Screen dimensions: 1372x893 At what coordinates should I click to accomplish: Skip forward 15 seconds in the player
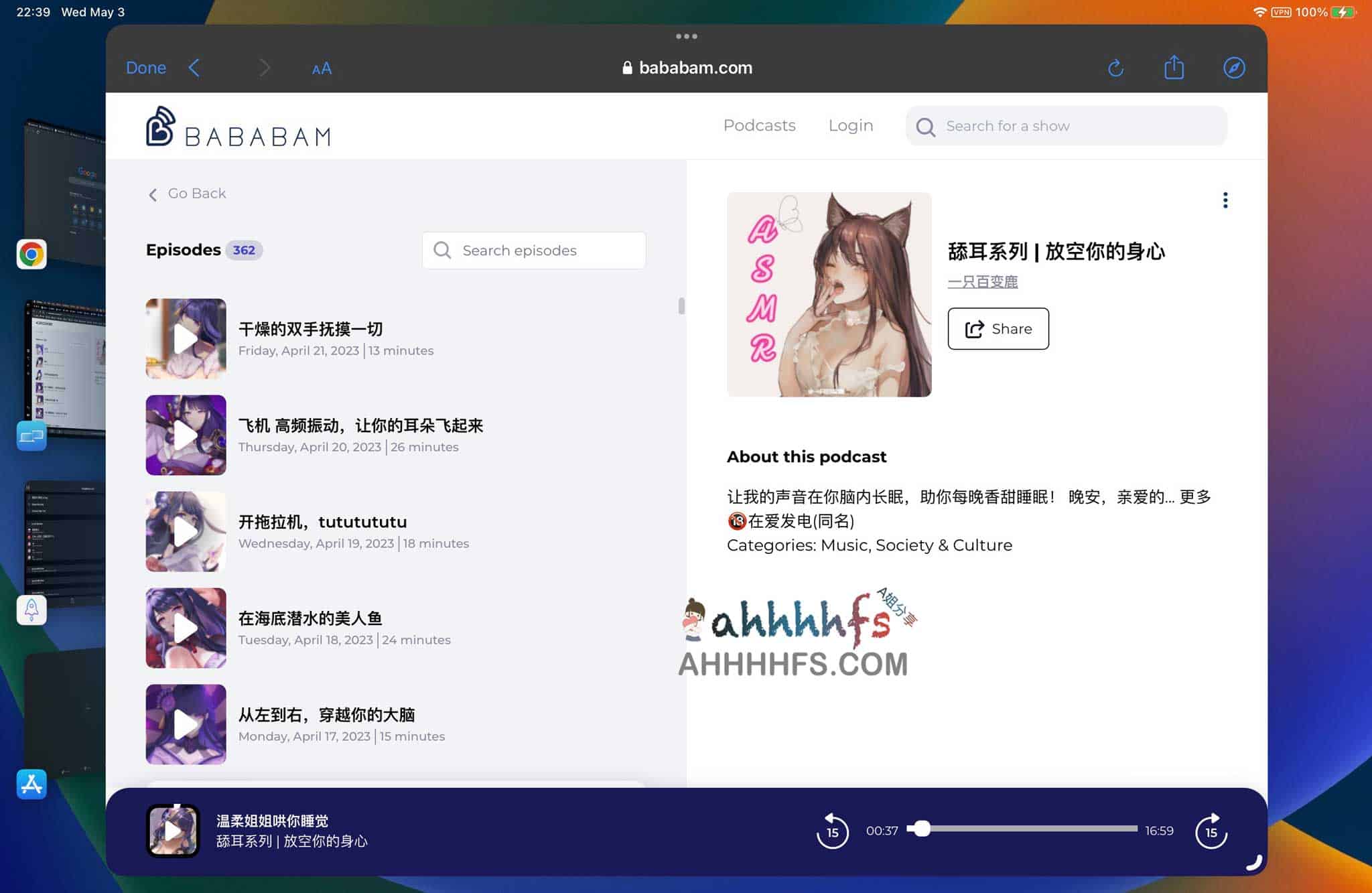point(1211,831)
